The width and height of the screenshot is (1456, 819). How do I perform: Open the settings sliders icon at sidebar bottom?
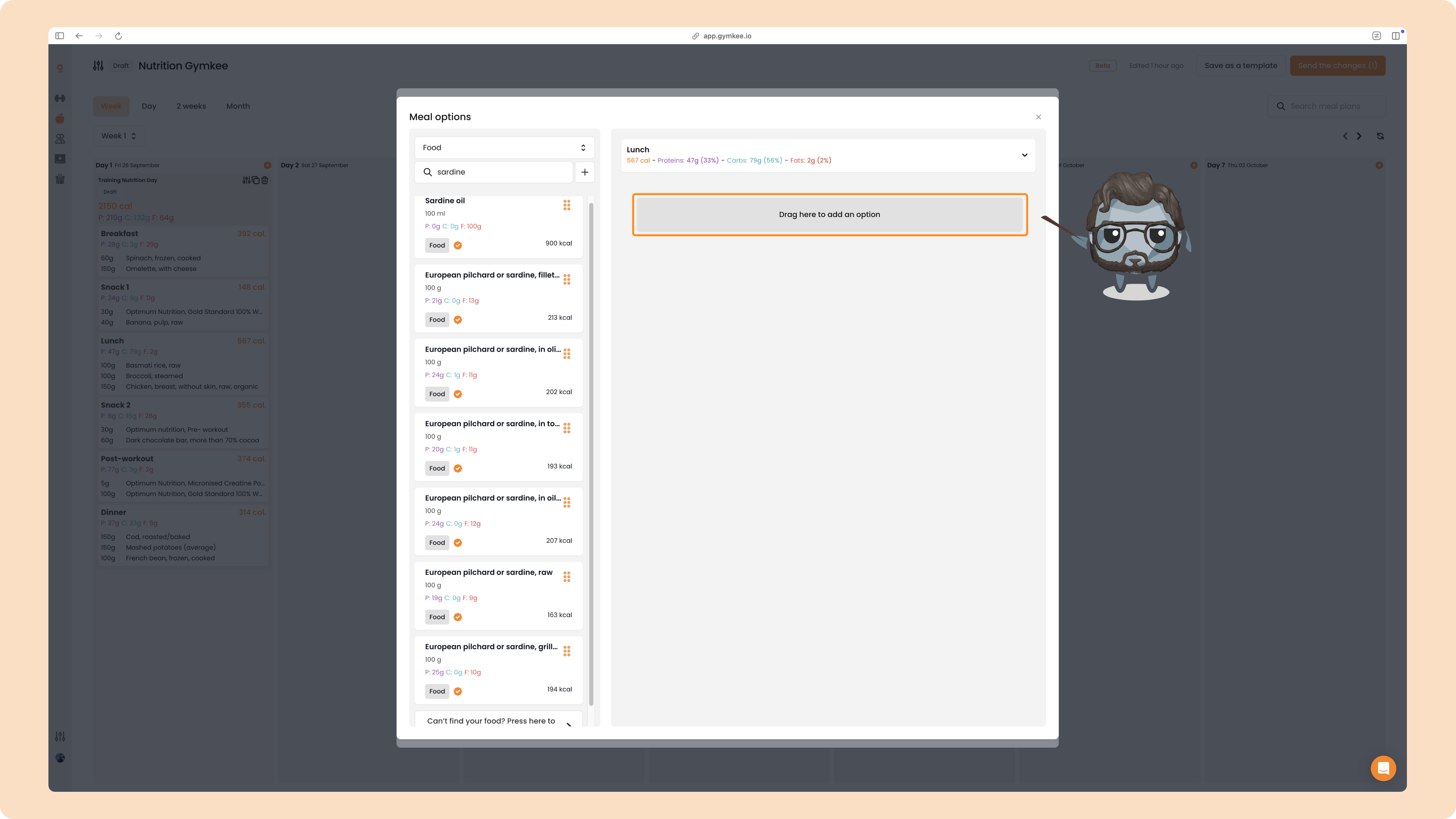pos(60,736)
